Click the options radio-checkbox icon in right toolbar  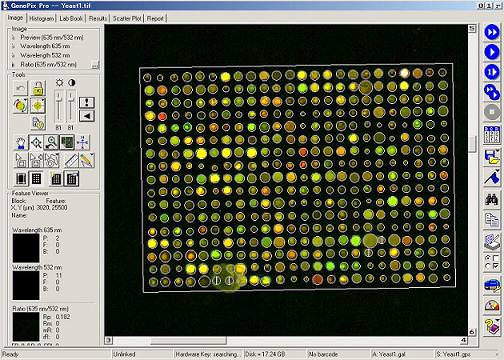pos(492,262)
